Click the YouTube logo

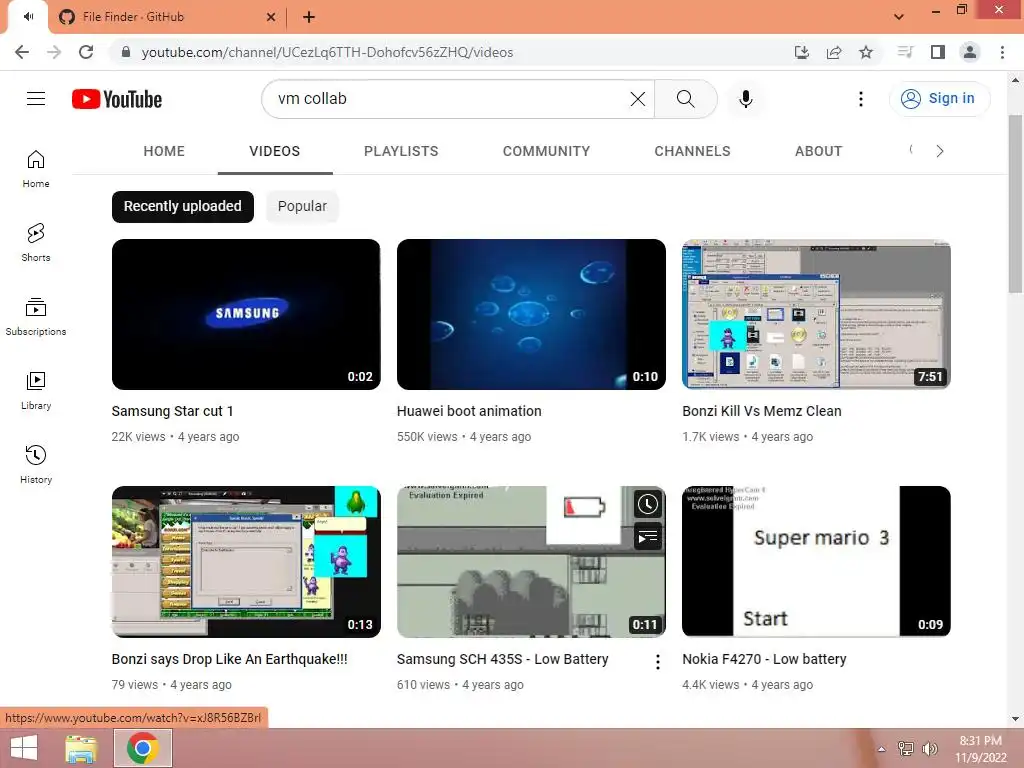tap(117, 99)
